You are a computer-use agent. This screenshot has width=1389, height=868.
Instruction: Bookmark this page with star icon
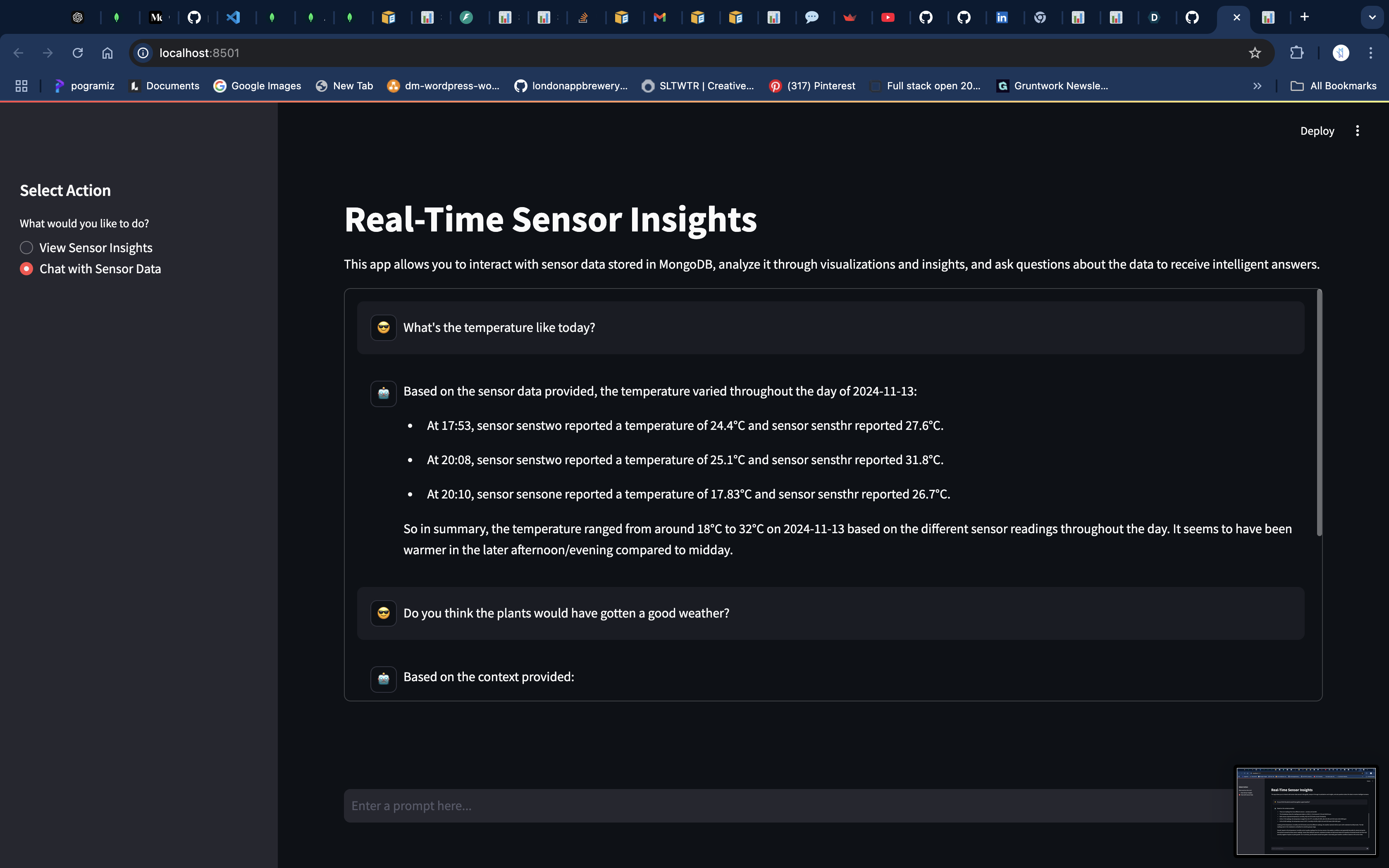coord(1255,53)
